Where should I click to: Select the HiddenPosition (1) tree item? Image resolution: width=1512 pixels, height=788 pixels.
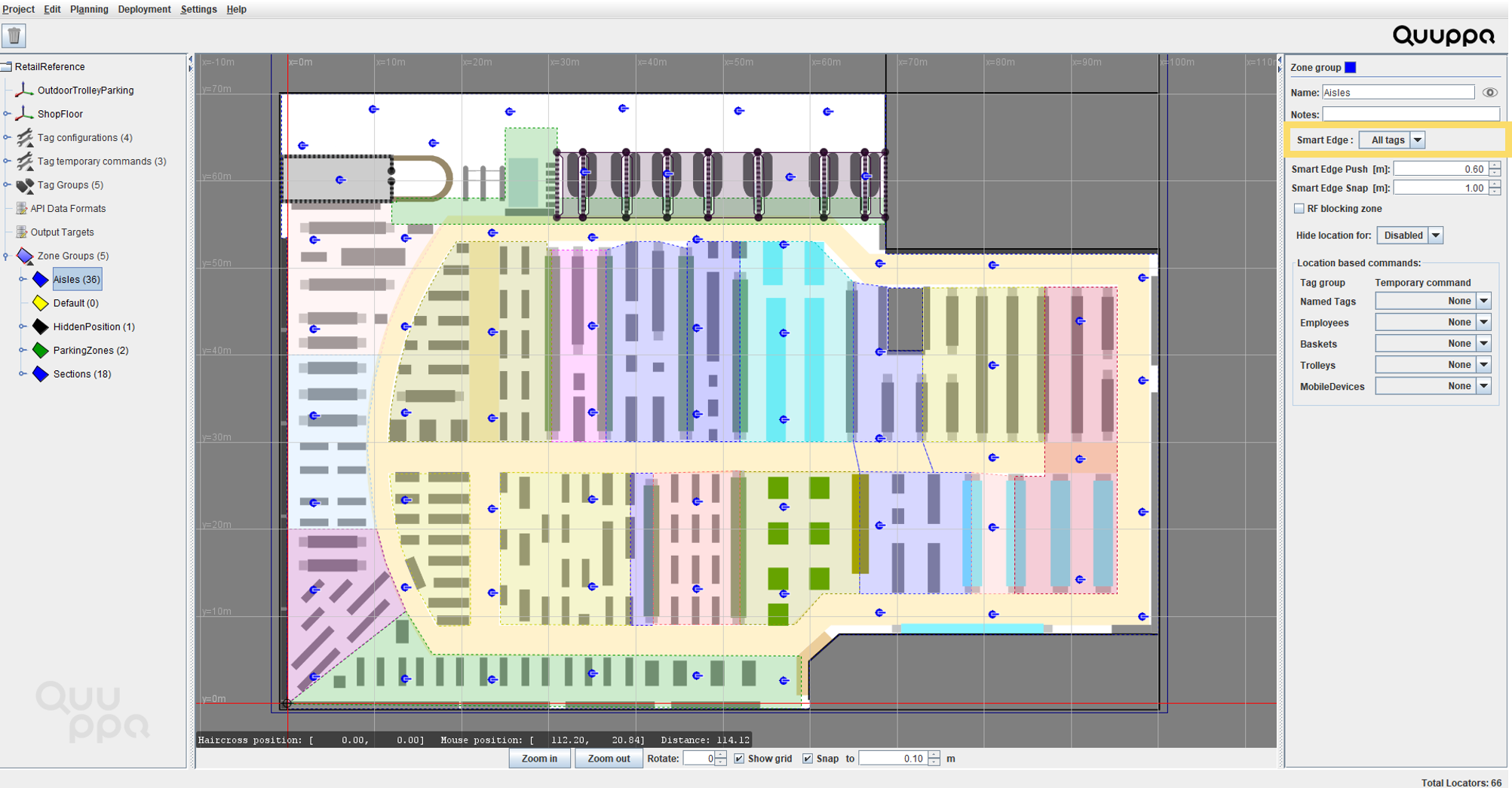[94, 327]
